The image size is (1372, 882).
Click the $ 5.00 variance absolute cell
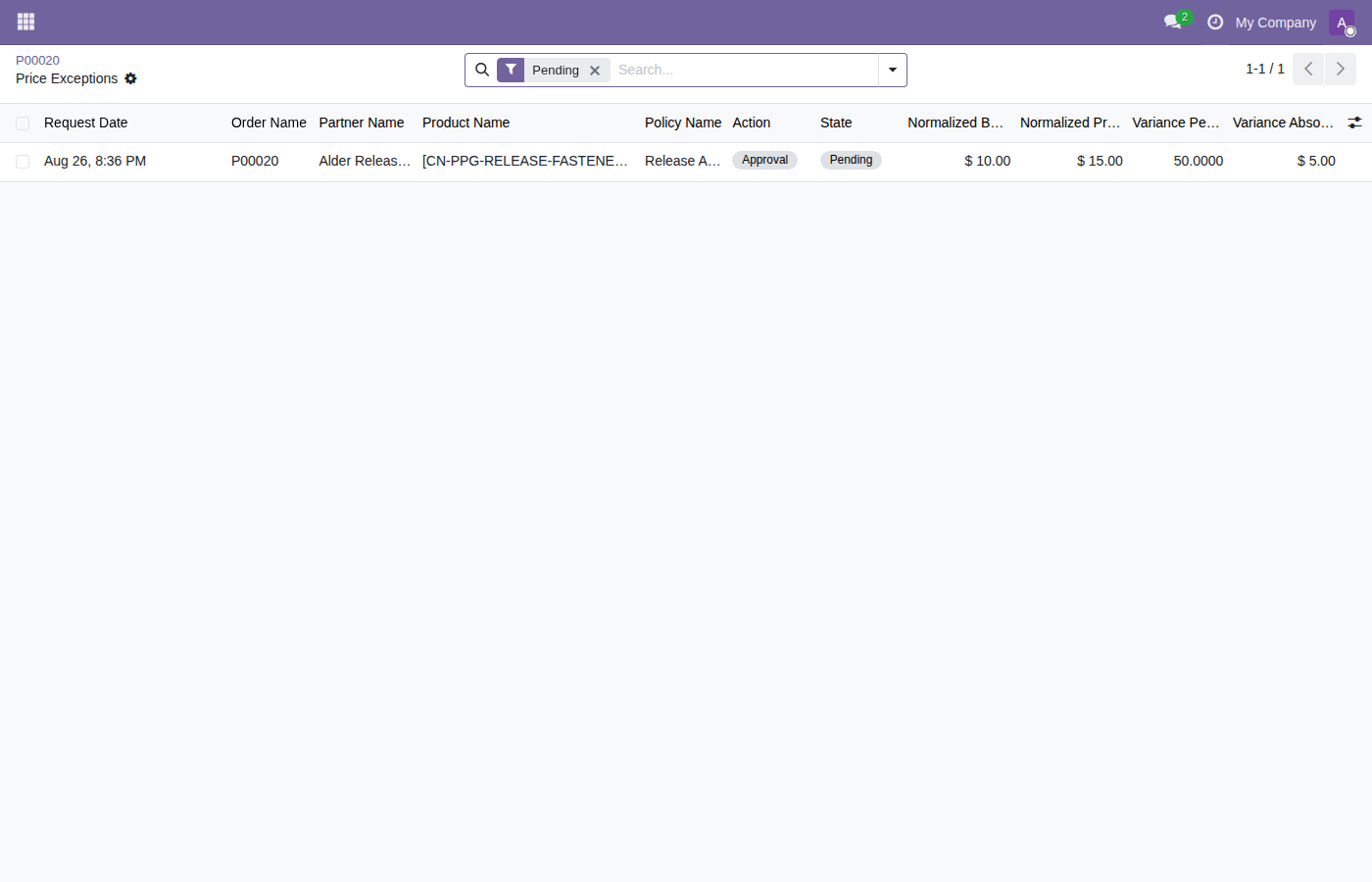[x=1316, y=161]
